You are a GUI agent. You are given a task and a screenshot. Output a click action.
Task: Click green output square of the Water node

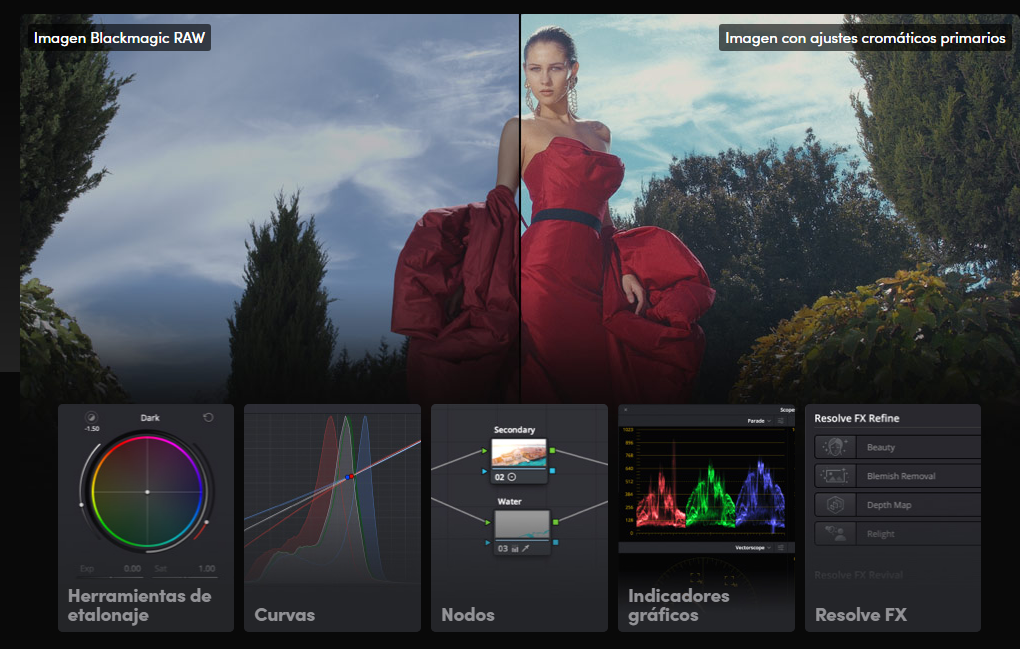(555, 522)
